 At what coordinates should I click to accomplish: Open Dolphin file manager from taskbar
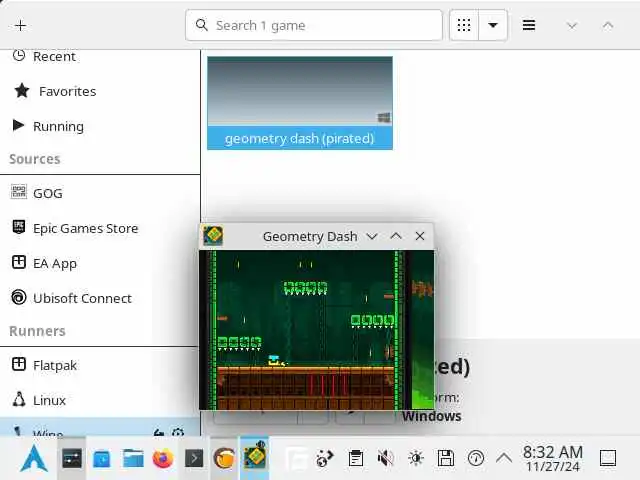click(x=133, y=458)
